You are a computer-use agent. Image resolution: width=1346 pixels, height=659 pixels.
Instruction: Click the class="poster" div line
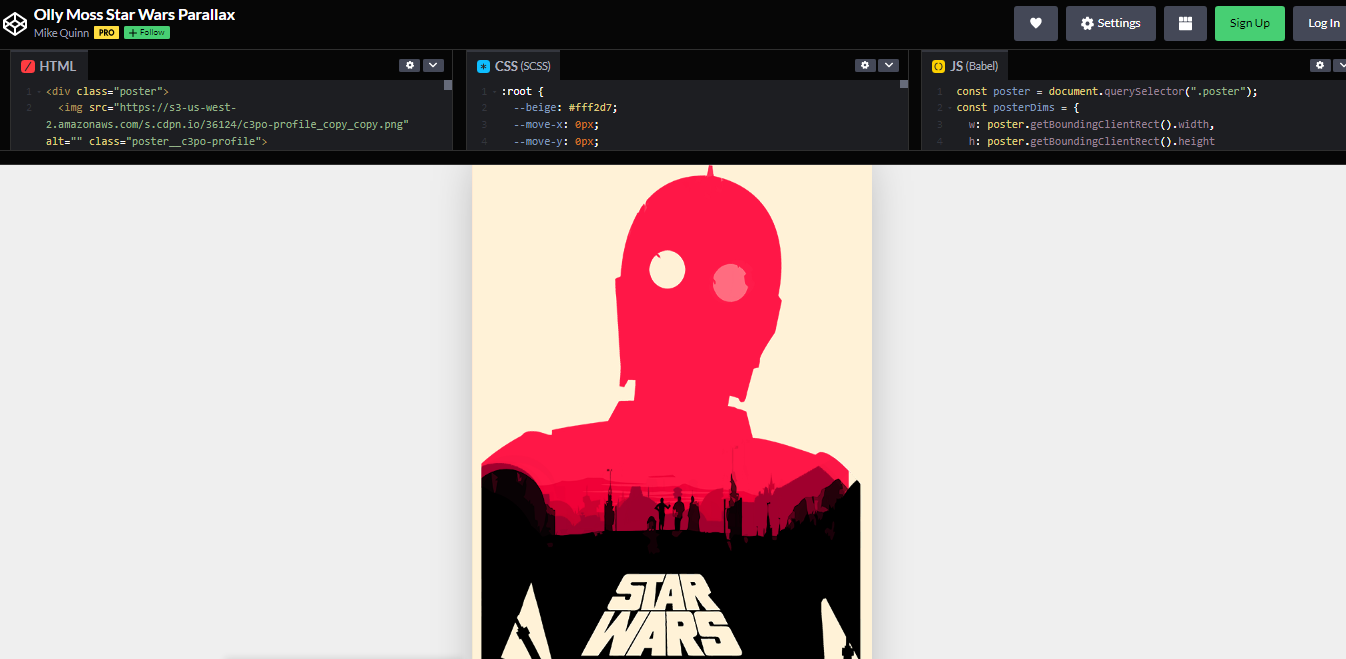click(x=107, y=91)
